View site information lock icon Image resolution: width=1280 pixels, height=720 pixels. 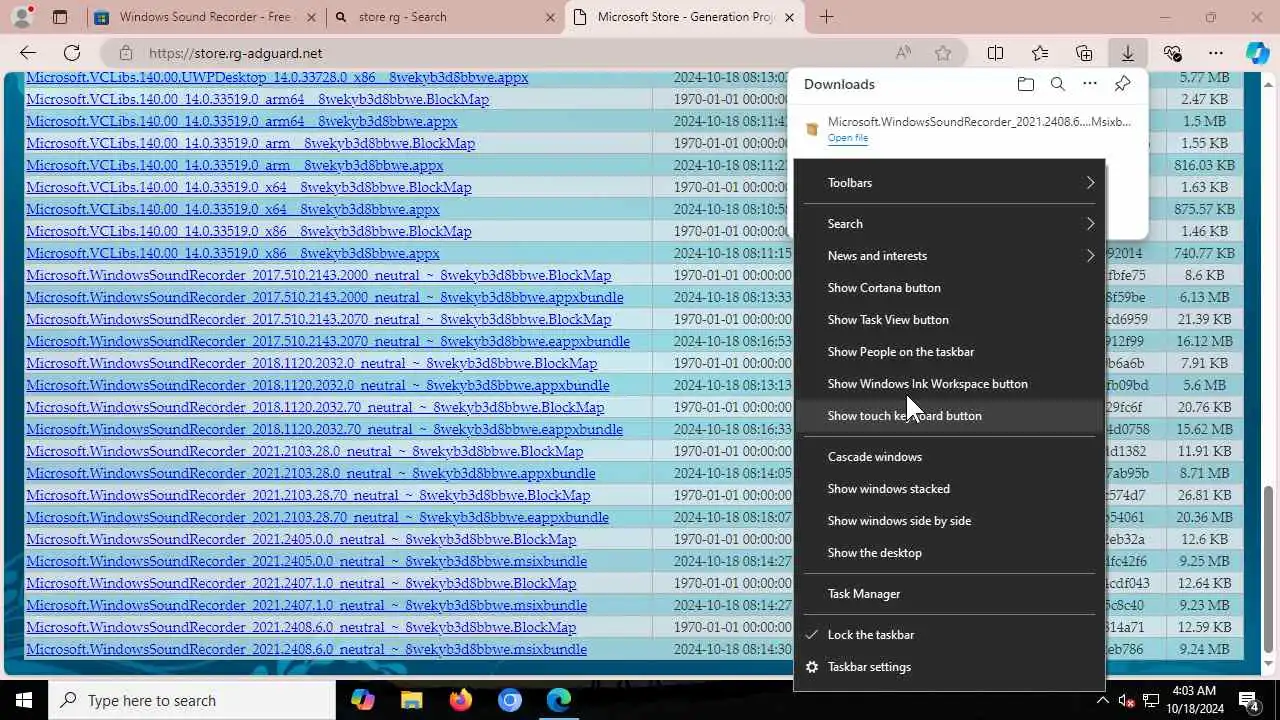coord(125,53)
